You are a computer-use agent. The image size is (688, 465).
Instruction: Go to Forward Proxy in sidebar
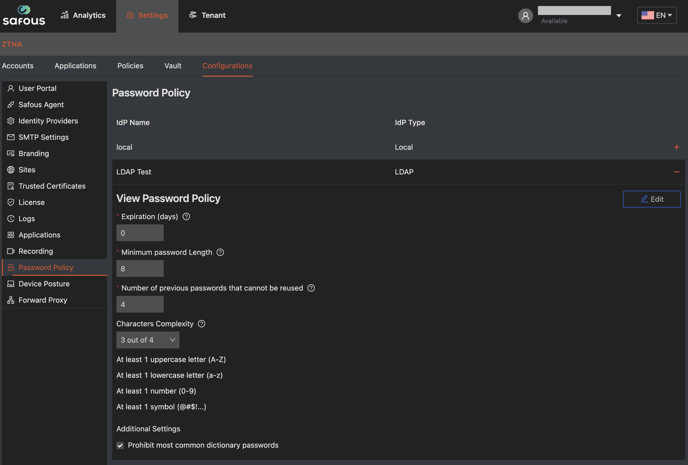(43, 300)
